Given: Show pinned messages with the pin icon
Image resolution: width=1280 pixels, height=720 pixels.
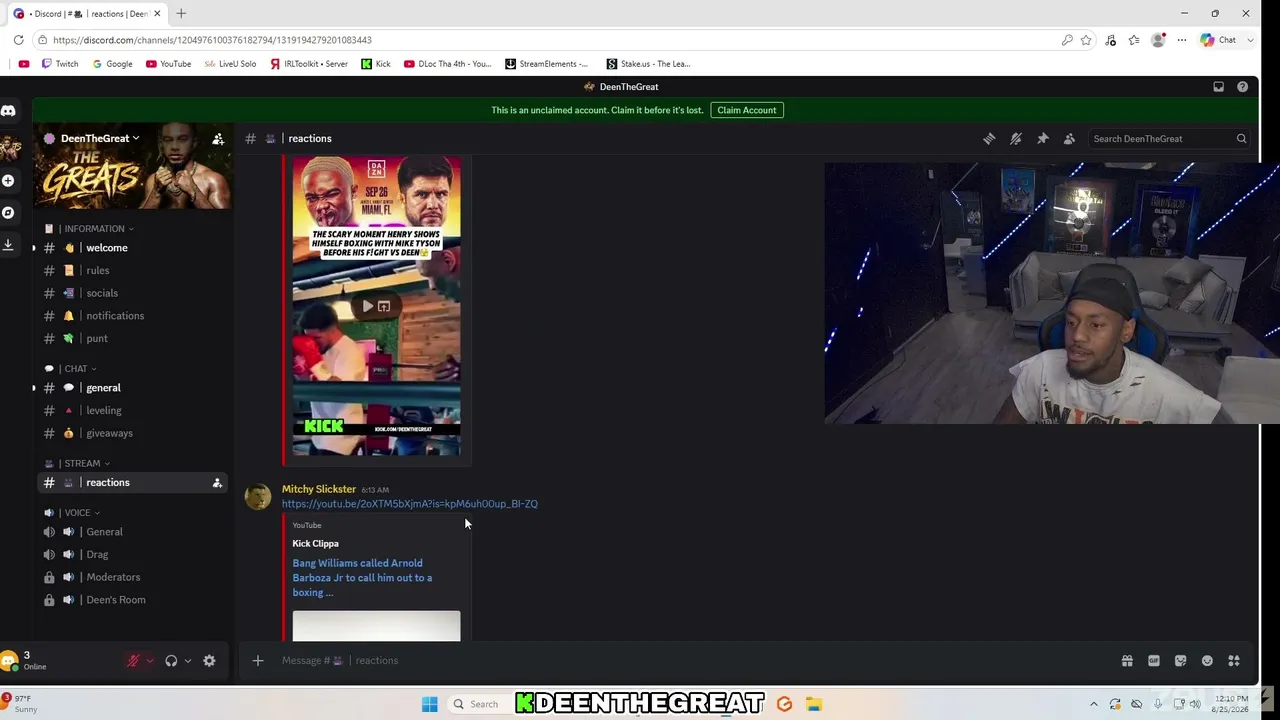Looking at the screenshot, I should tap(1043, 139).
